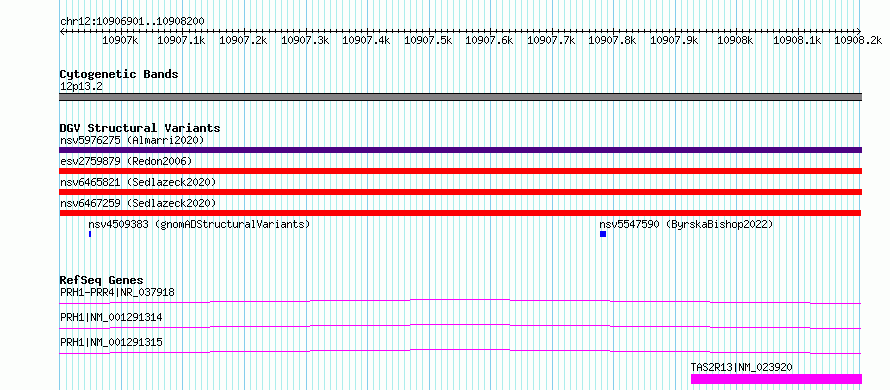The image size is (890, 390).
Task: Open variant label nsv5976275 (Almarri2020)
Action: click(132, 140)
